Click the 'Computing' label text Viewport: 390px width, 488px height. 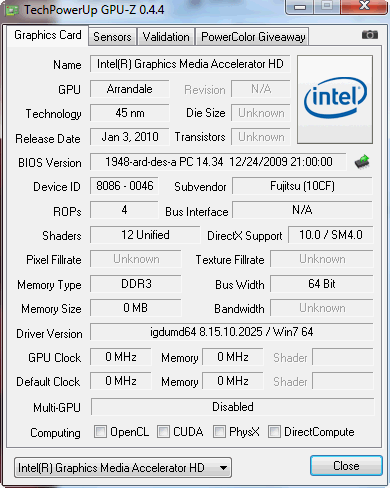tap(55, 433)
